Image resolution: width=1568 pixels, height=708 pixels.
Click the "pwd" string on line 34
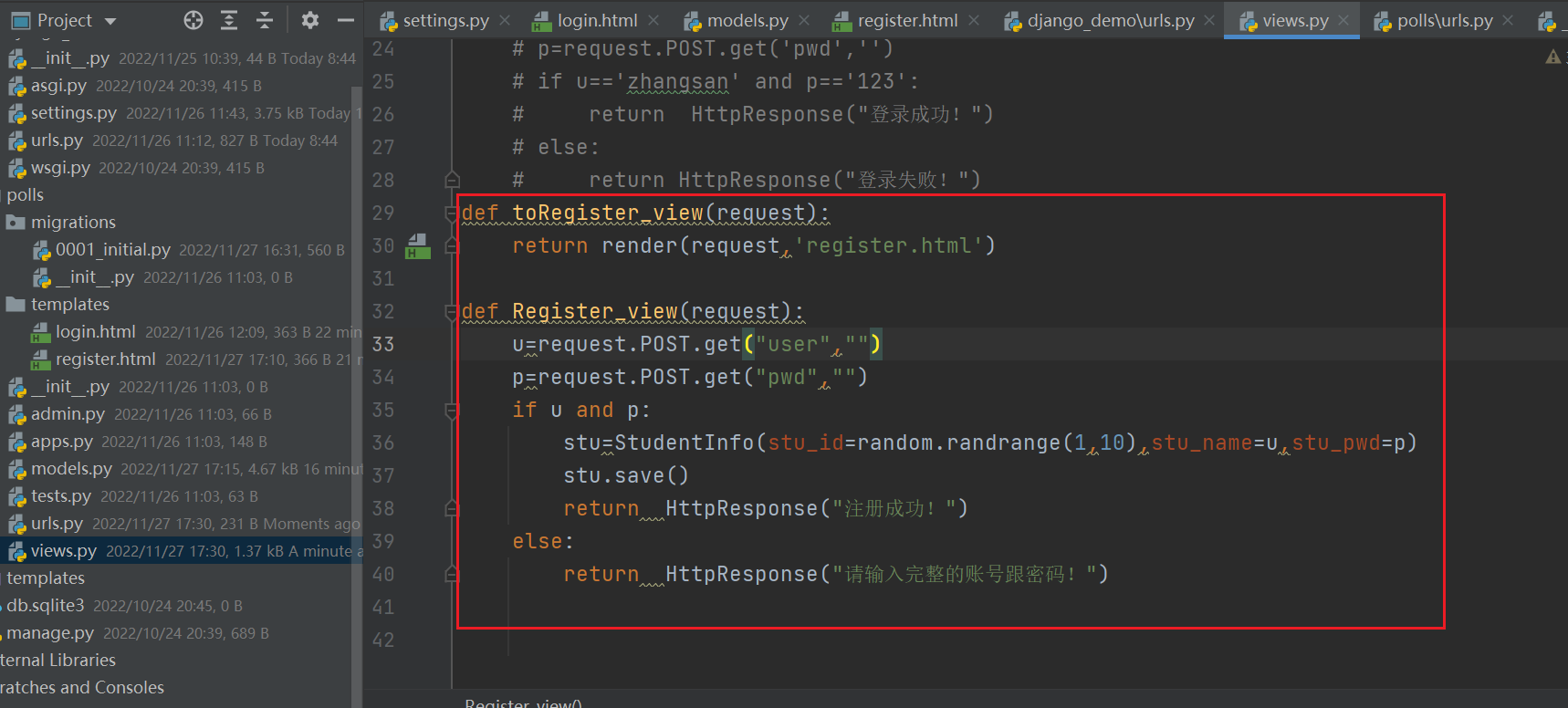(787, 378)
